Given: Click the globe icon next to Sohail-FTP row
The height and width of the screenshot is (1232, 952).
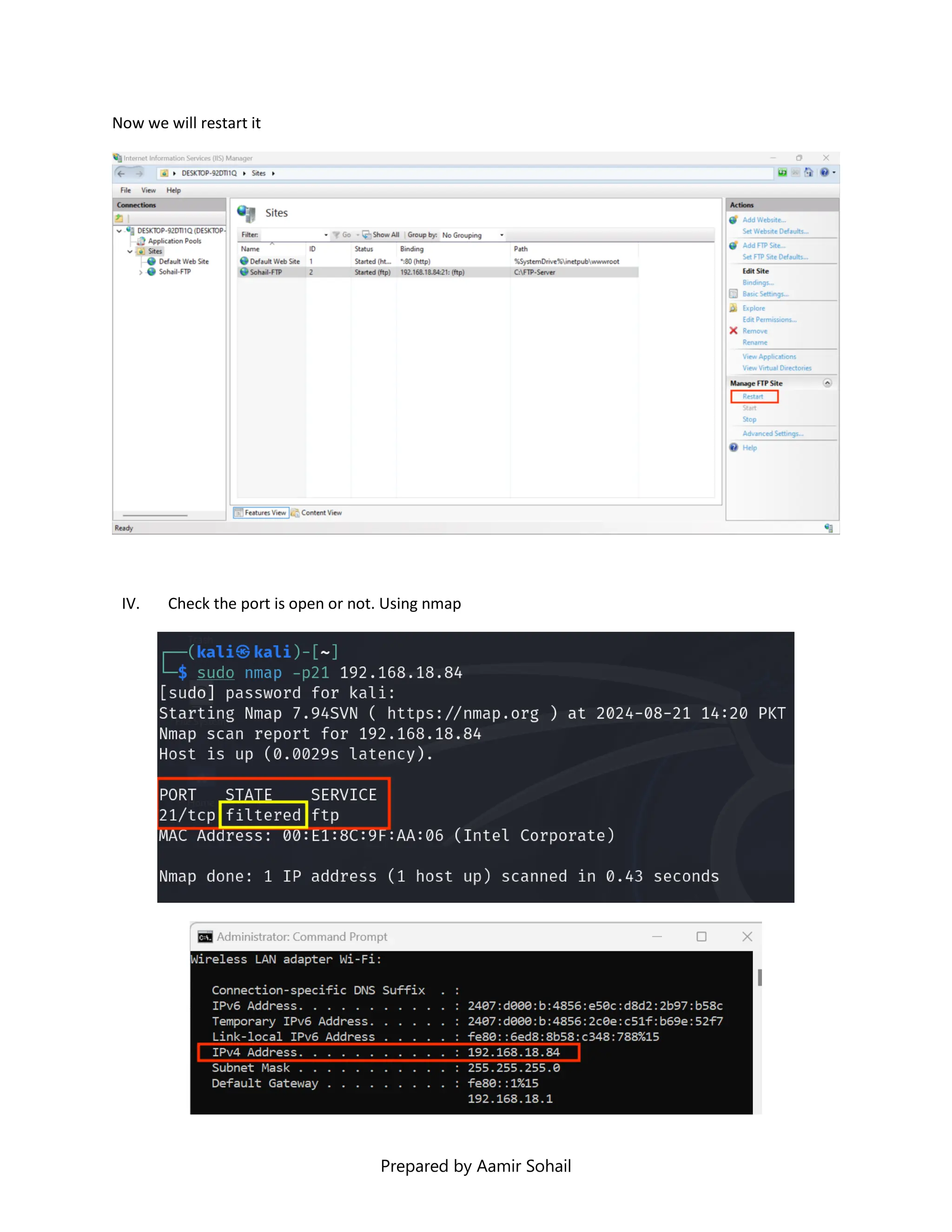Looking at the screenshot, I should pos(244,272).
